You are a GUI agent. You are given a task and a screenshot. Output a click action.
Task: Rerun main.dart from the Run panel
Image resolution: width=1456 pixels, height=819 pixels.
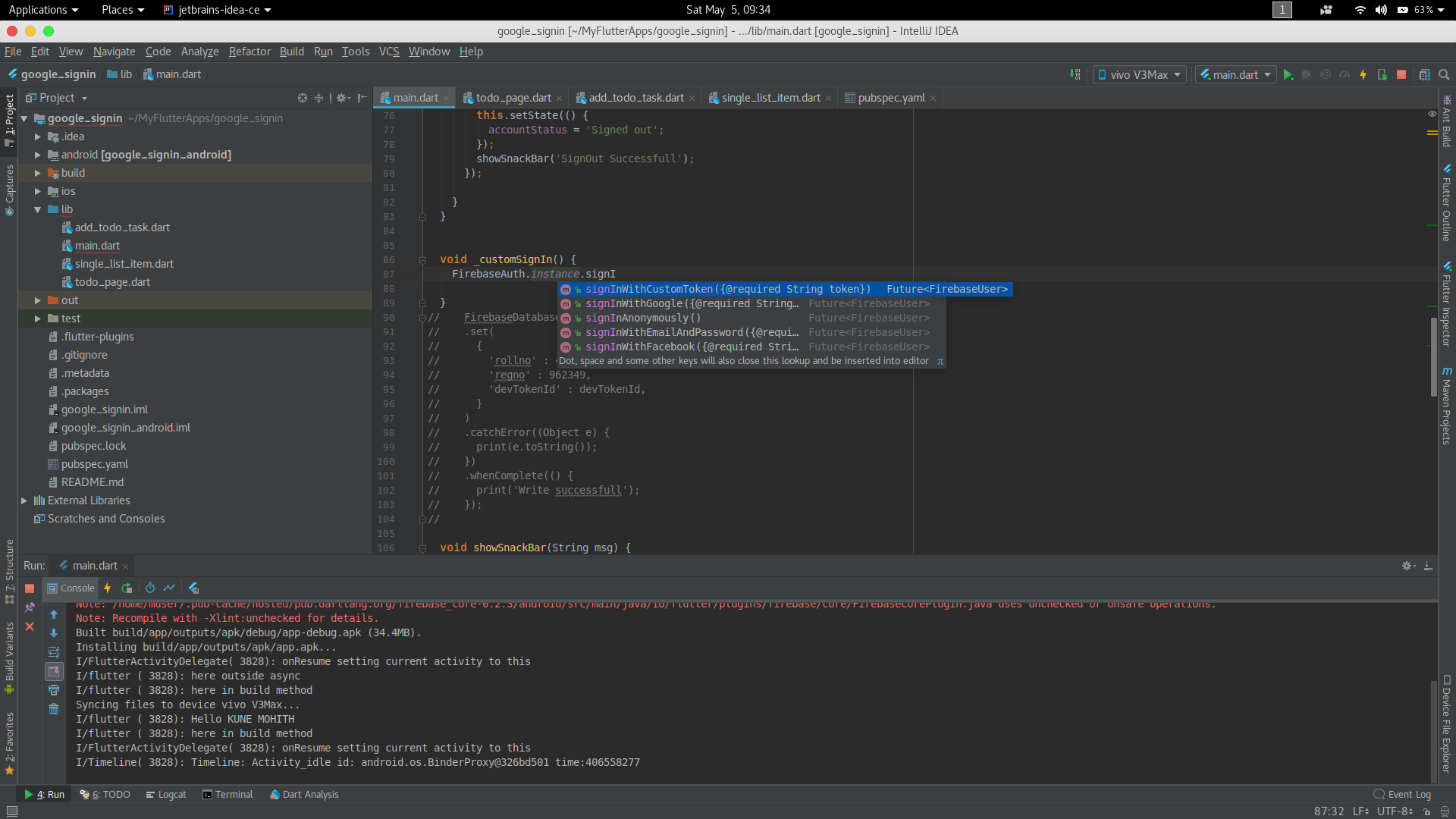(126, 588)
